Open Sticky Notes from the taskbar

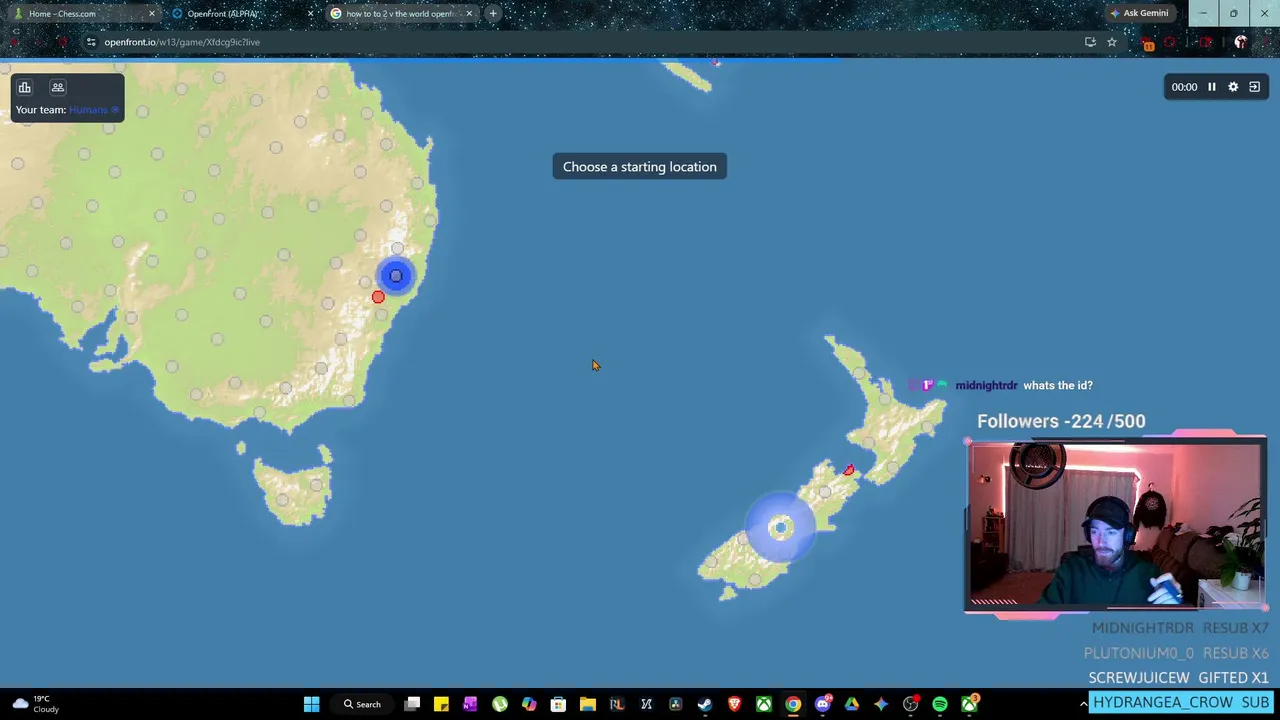pos(441,704)
